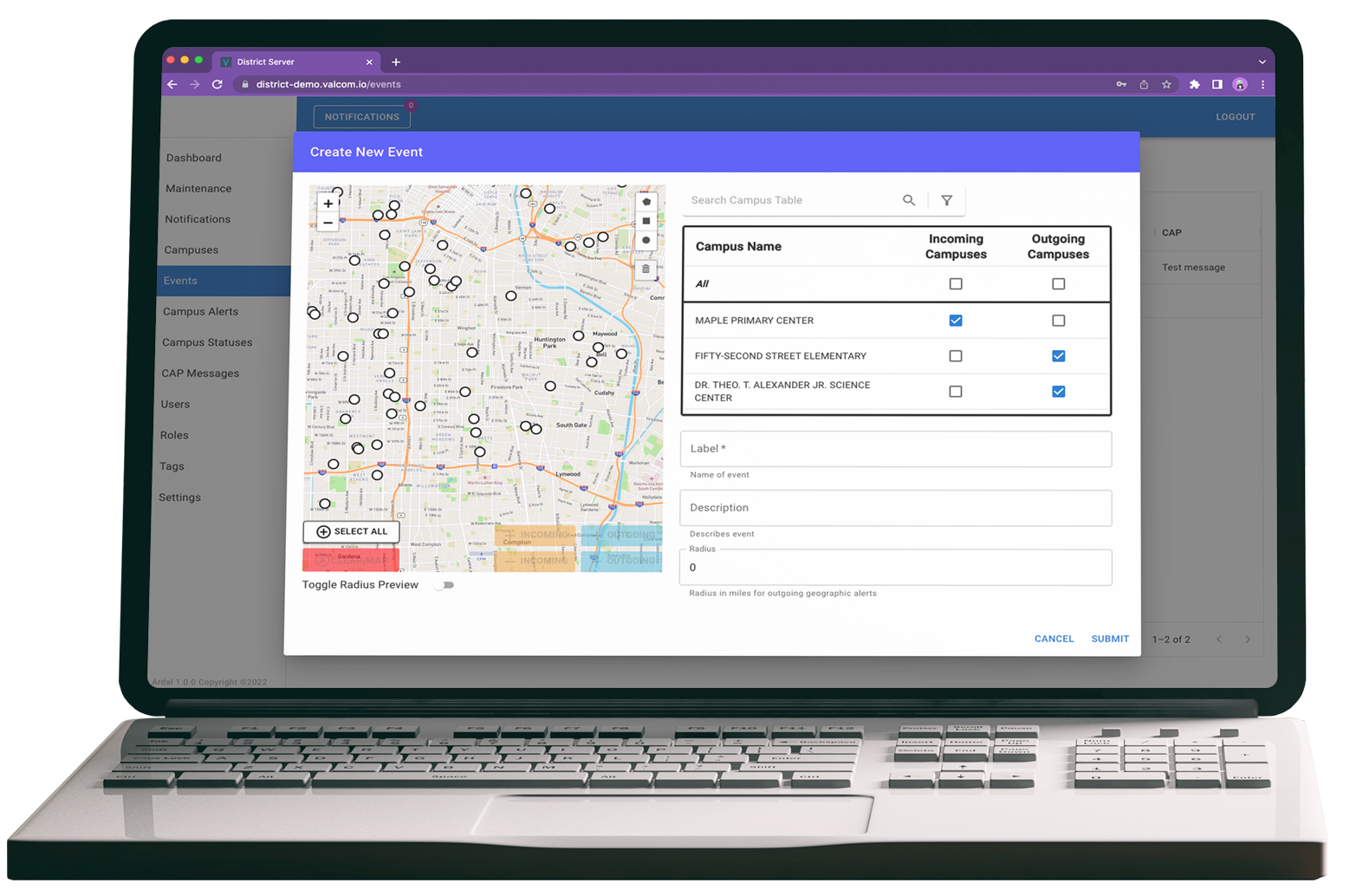Select the polygon draw tool on map
Viewport: 1350px width, 896px height.
point(646,202)
